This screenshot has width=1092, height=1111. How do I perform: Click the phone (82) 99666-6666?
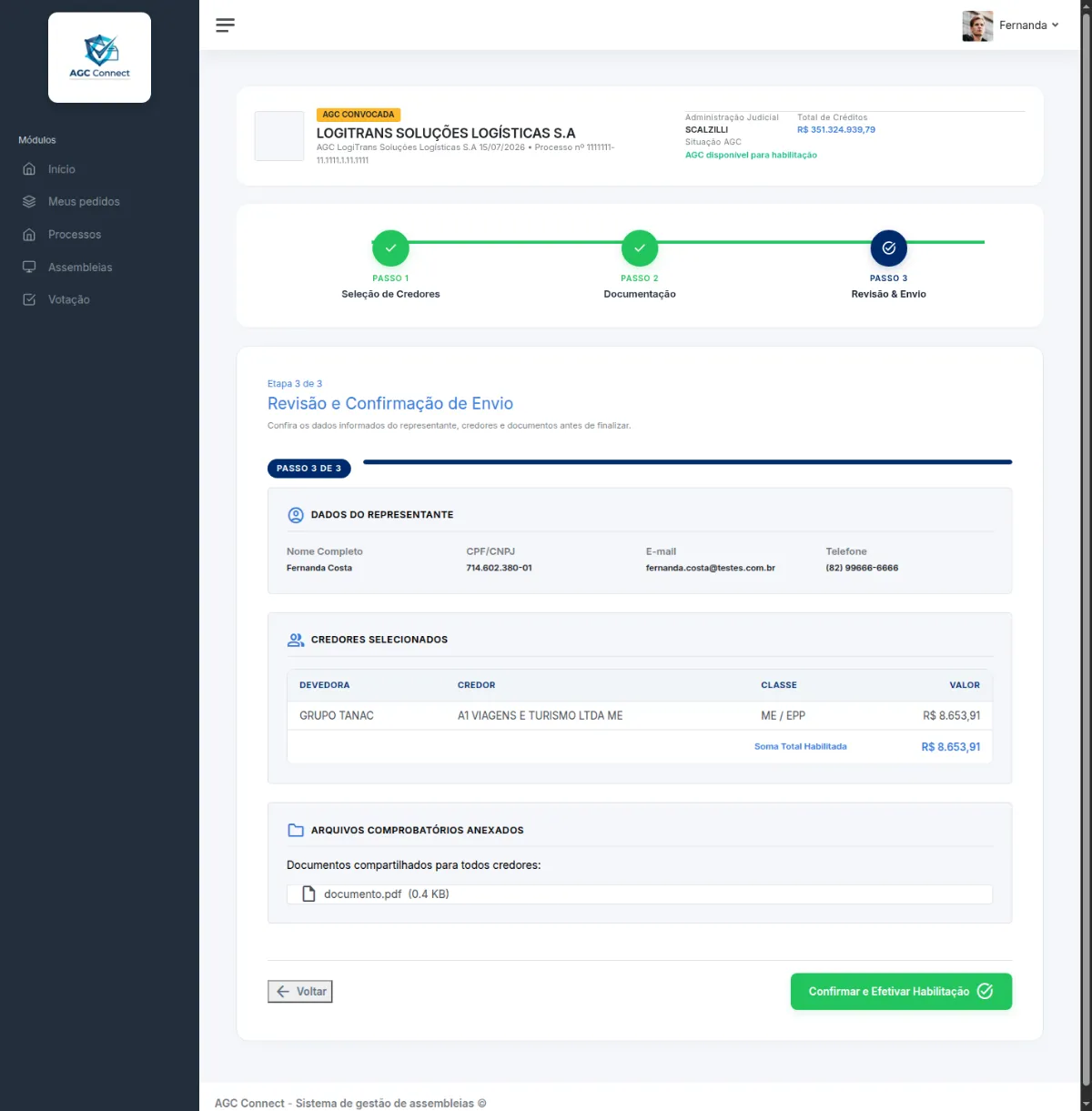[862, 568]
